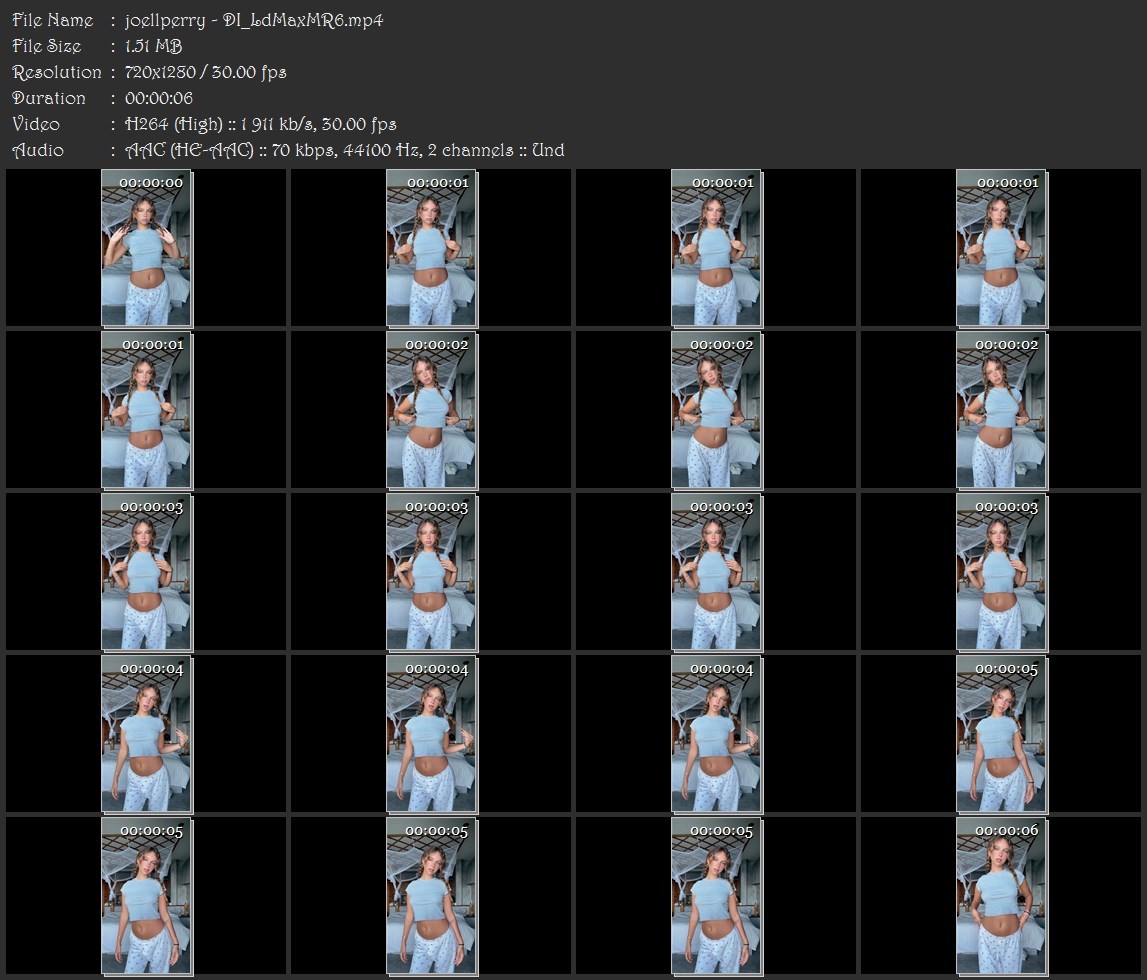1147x980 pixels.
Task: Choose the fourth thumbnail stamped 00:00:03
Action: click(1001, 572)
